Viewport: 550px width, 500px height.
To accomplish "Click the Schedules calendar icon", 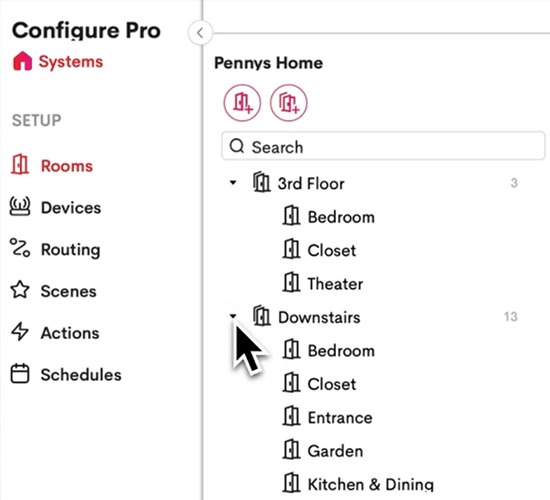I will click(x=20, y=374).
